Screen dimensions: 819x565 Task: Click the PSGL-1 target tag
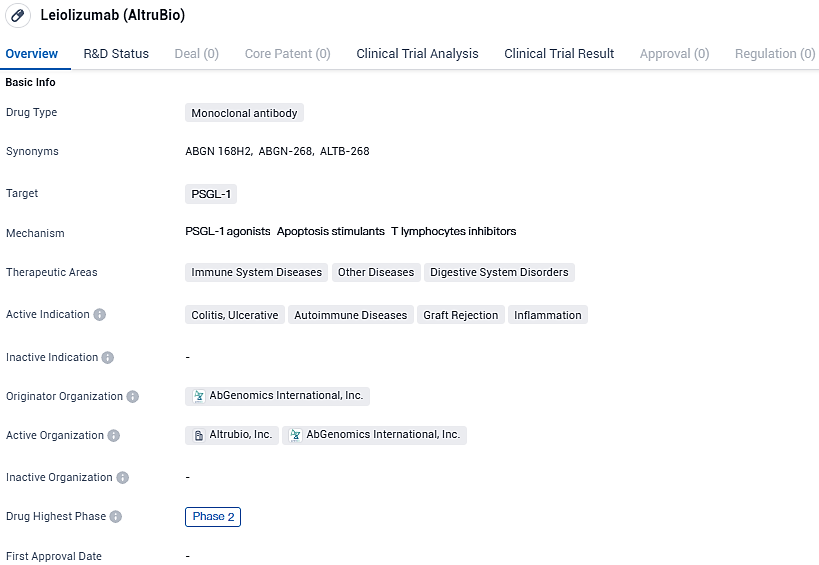[211, 194]
